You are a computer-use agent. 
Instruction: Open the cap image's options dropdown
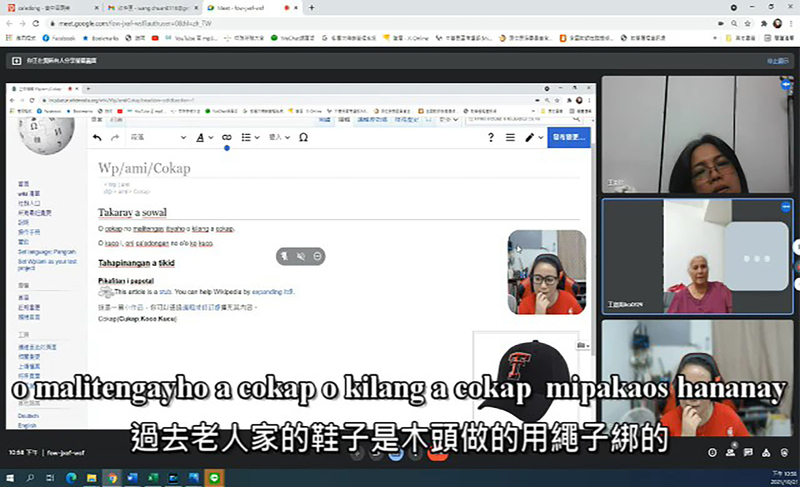coord(583,346)
